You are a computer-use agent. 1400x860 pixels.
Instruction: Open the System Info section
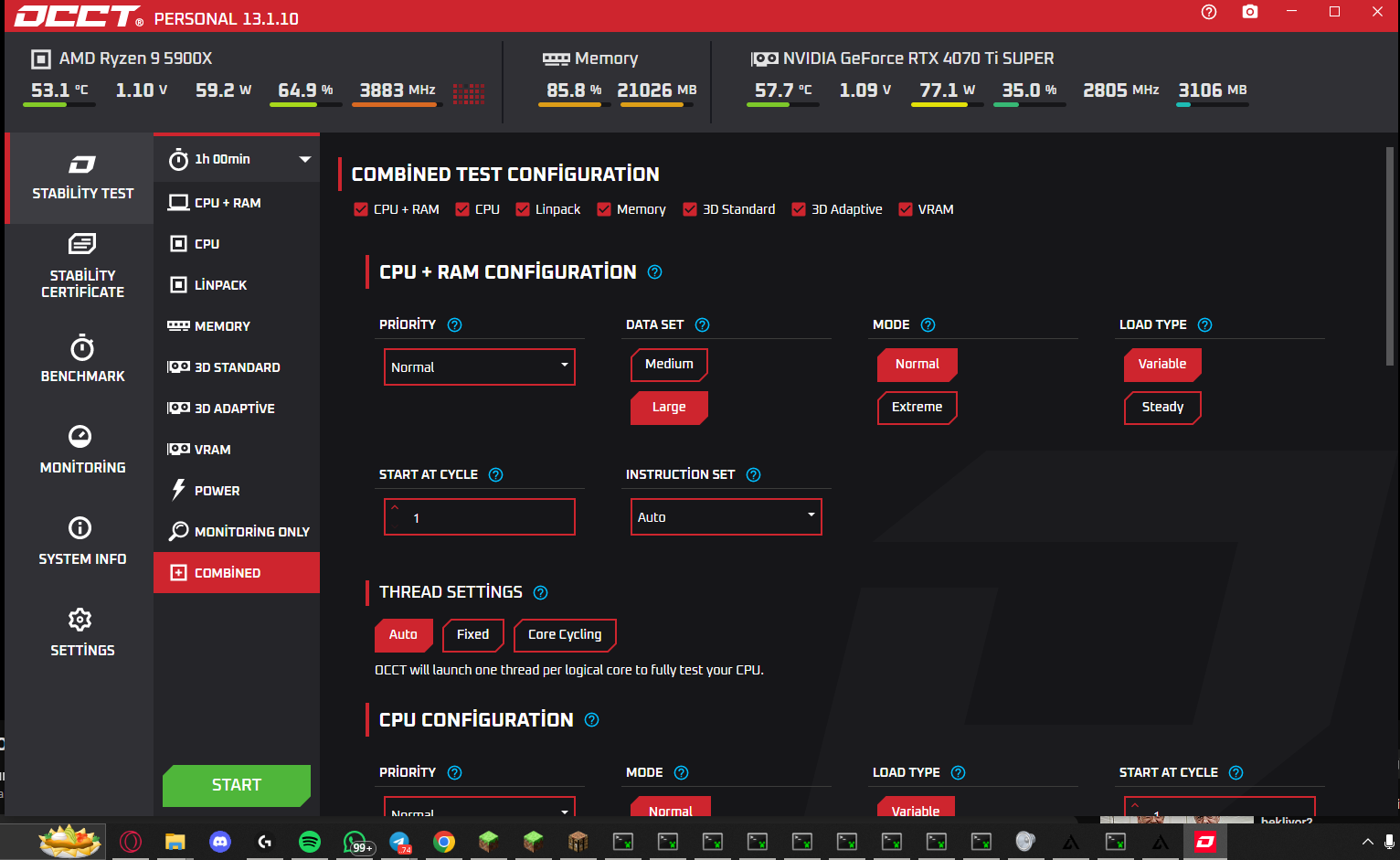pyautogui.click(x=82, y=541)
